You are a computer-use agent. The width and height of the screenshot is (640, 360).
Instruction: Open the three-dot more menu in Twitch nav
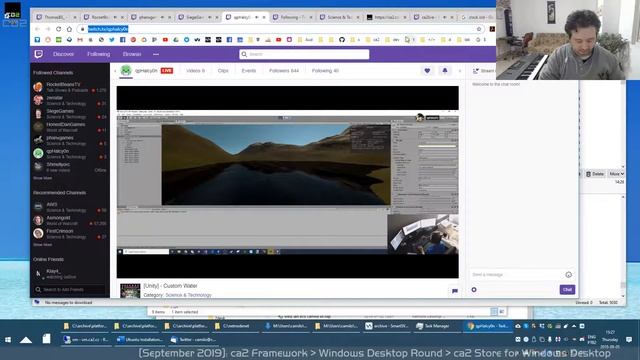click(156, 54)
